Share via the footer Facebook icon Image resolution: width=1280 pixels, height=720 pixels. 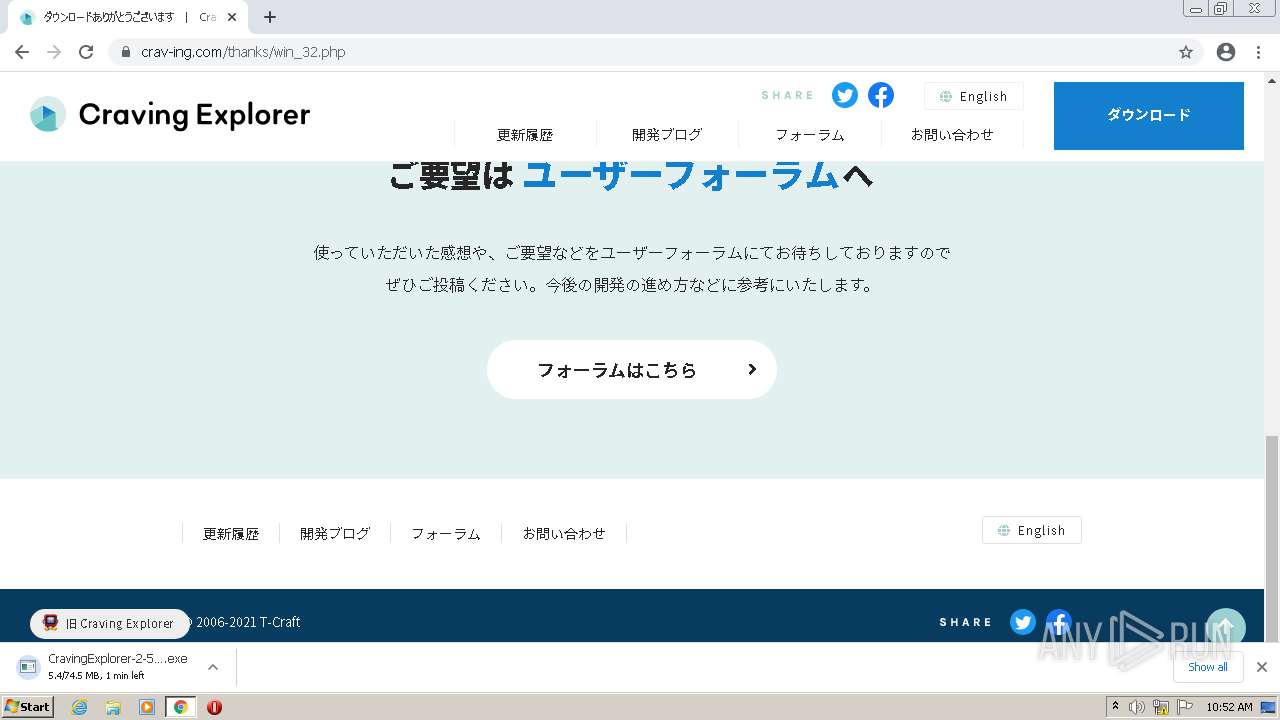[x=1058, y=622]
